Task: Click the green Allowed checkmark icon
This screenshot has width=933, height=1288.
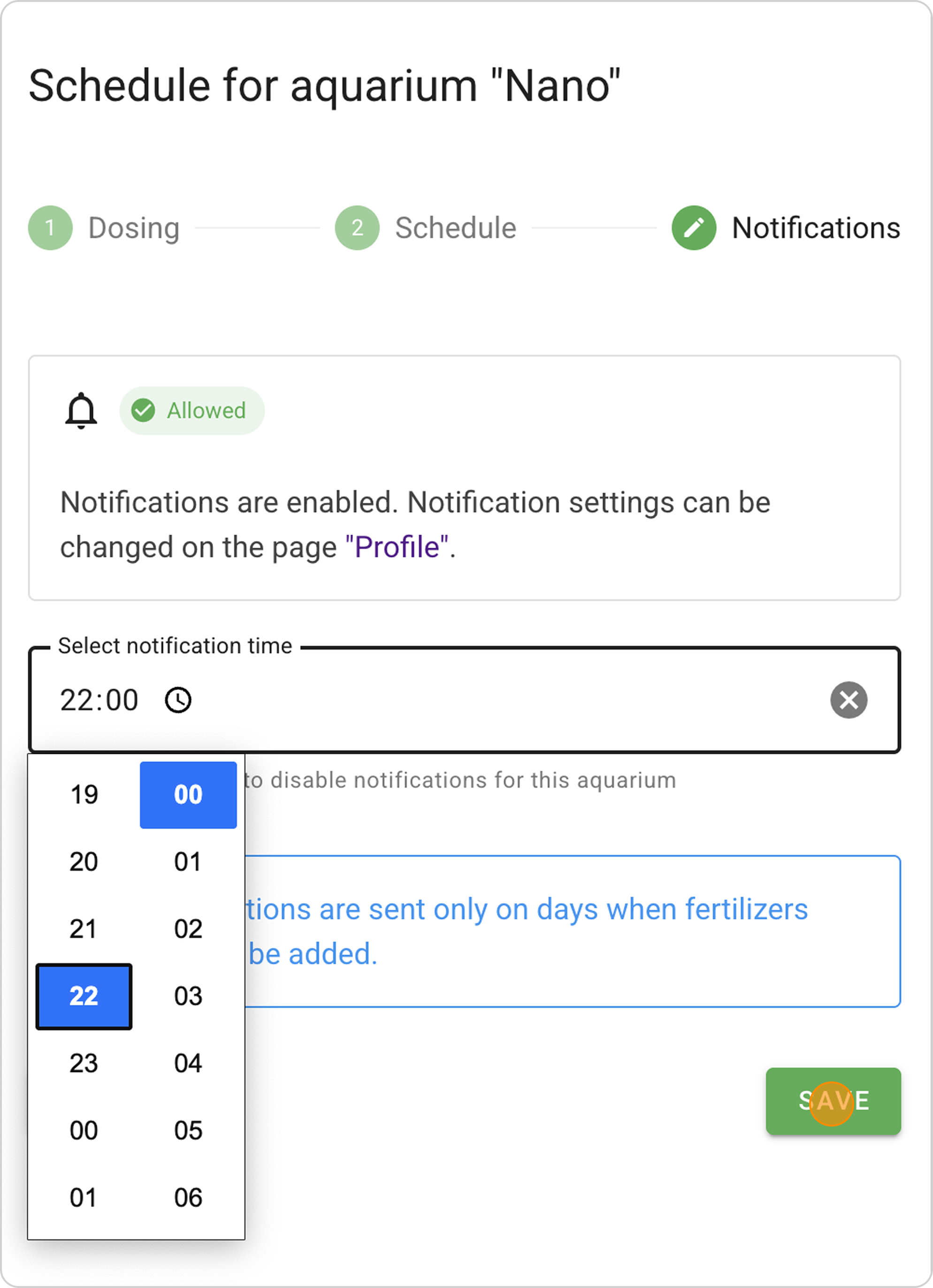Action: [x=143, y=411]
